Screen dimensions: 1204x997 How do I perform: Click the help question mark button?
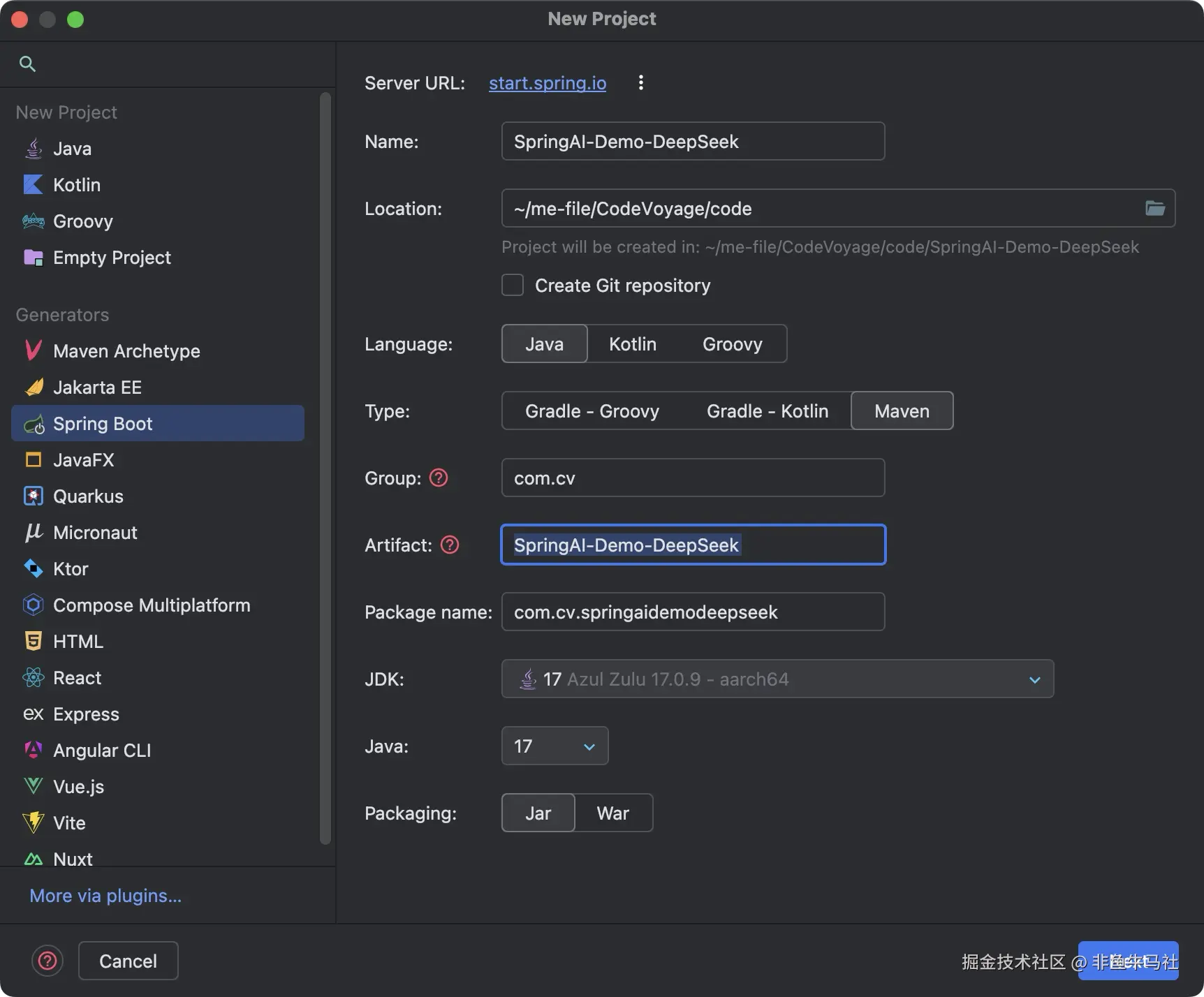47,961
